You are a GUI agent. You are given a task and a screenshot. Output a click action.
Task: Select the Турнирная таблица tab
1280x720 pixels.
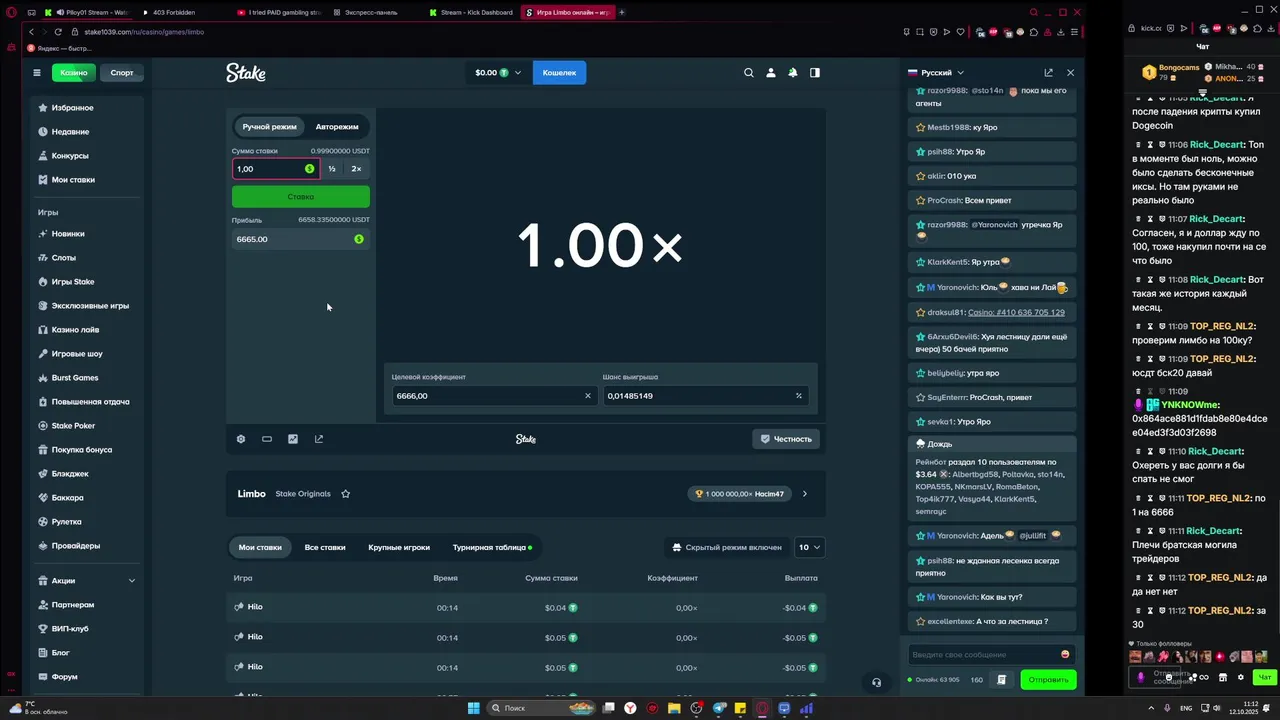(492, 547)
